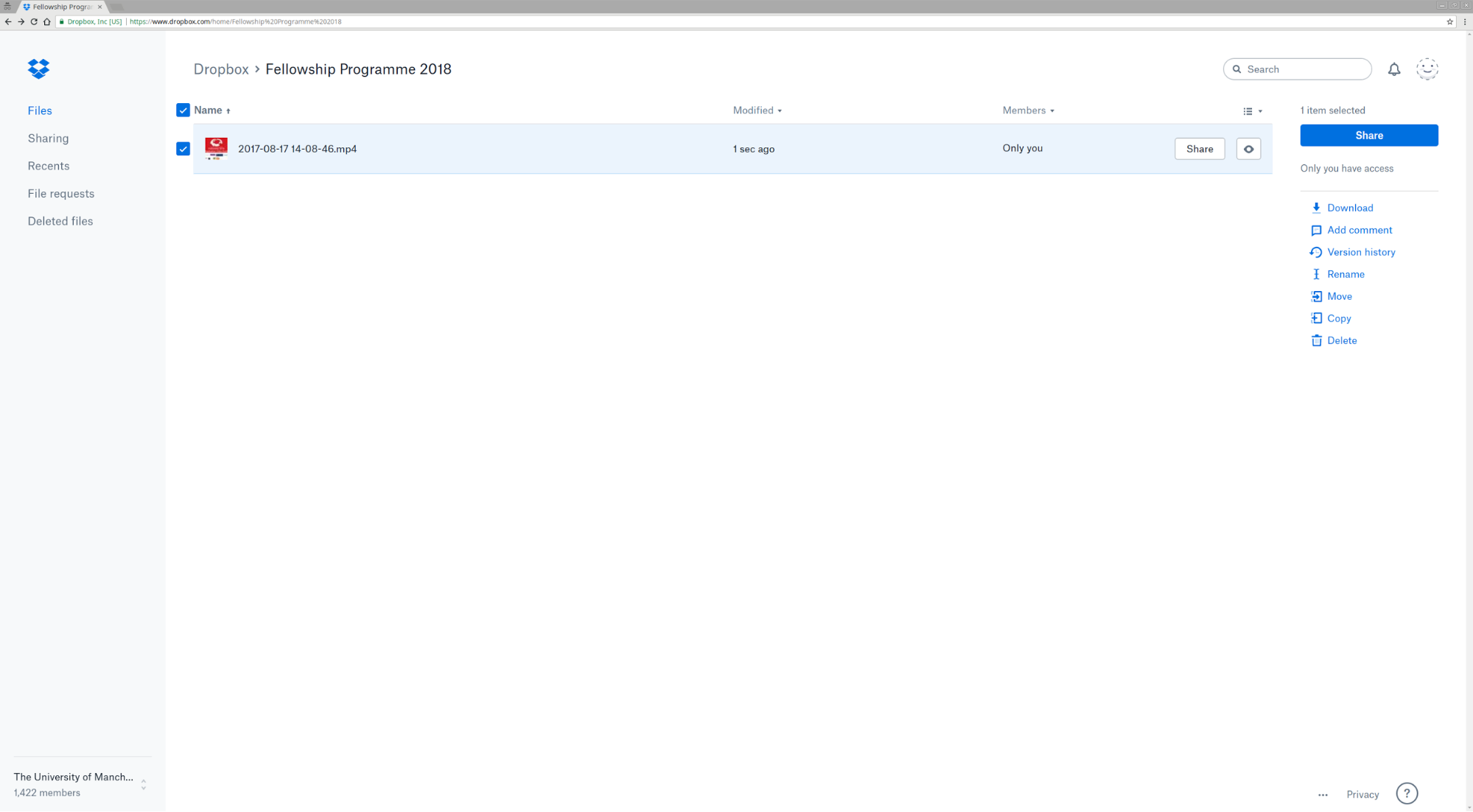This screenshot has width=1473, height=812.
Task: Click the Delete trash icon
Action: pyautogui.click(x=1316, y=340)
